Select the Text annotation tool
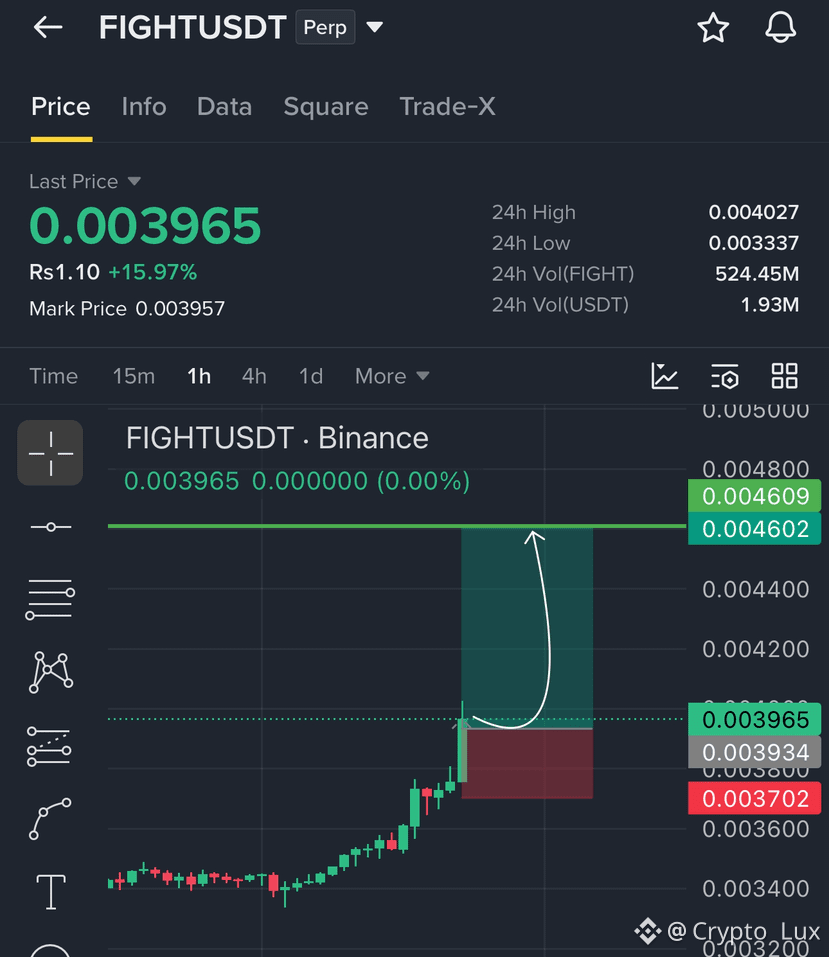The width and height of the screenshot is (829, 957). [x=51, y=892]
